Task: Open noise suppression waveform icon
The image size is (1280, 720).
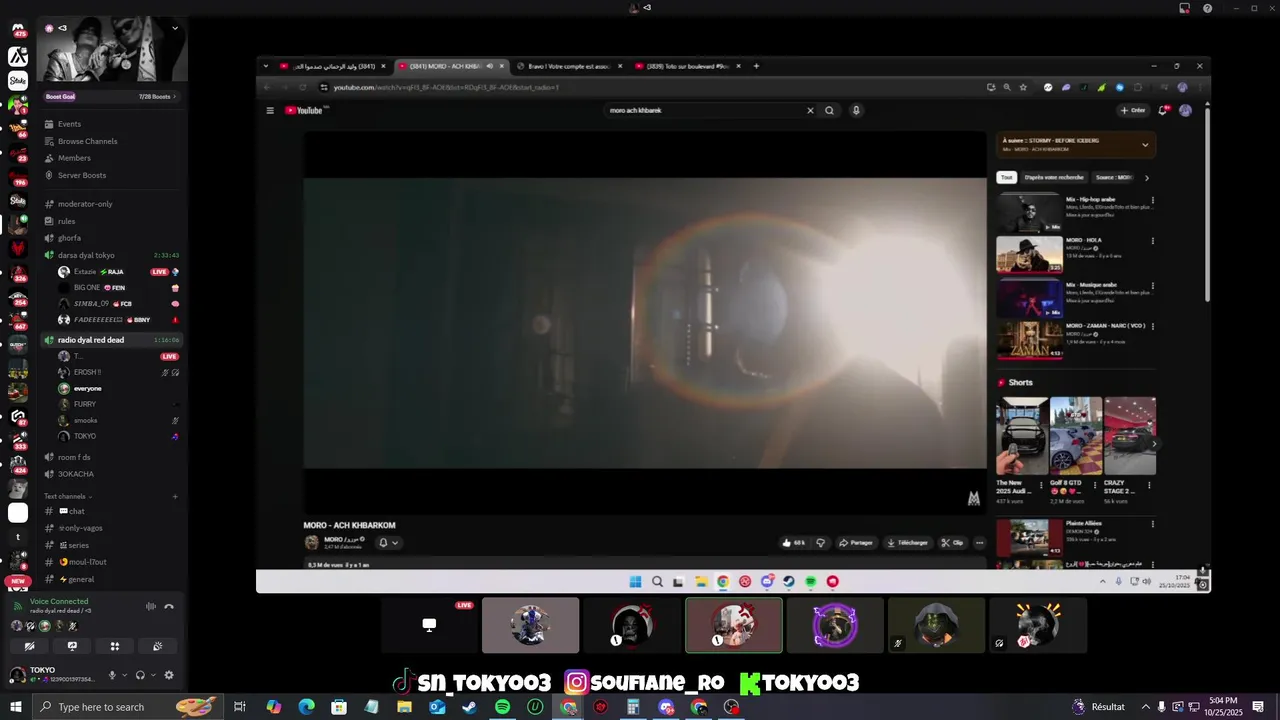Action: pos(151,606)
